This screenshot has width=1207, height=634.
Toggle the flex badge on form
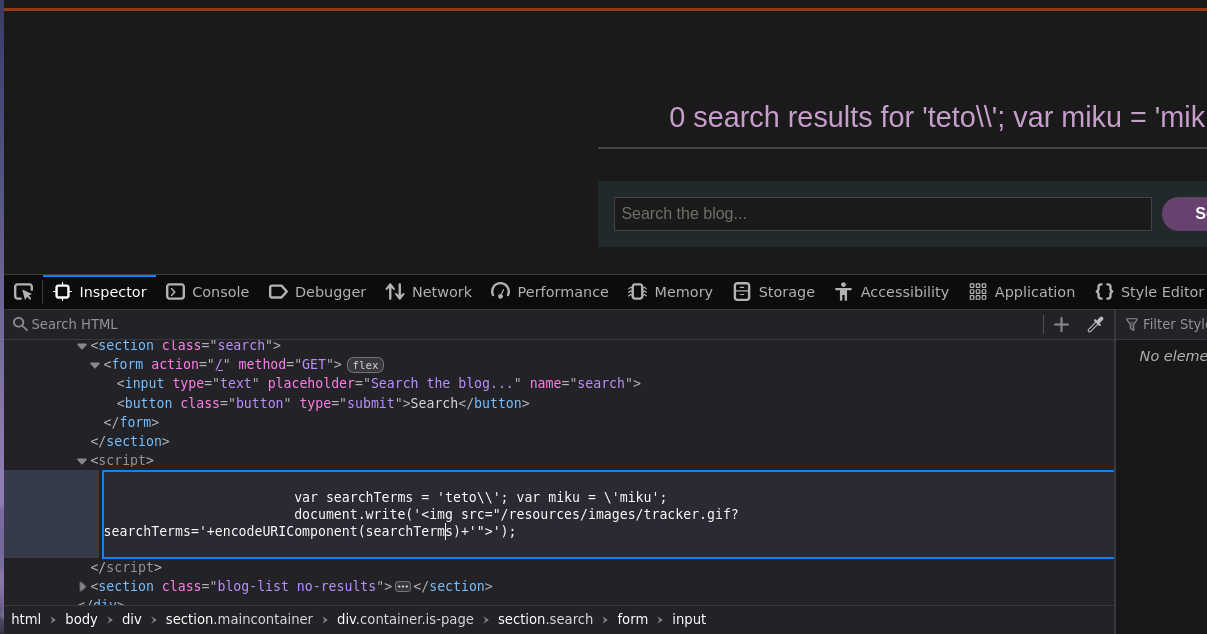365,365
